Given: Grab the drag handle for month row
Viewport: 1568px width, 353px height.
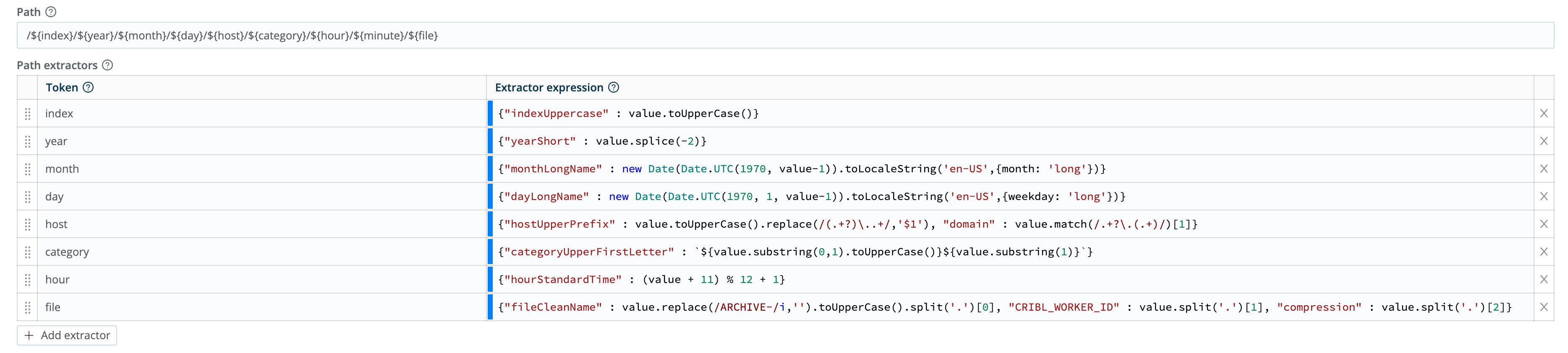Looking at the screenshot, I should pos(27,169).
